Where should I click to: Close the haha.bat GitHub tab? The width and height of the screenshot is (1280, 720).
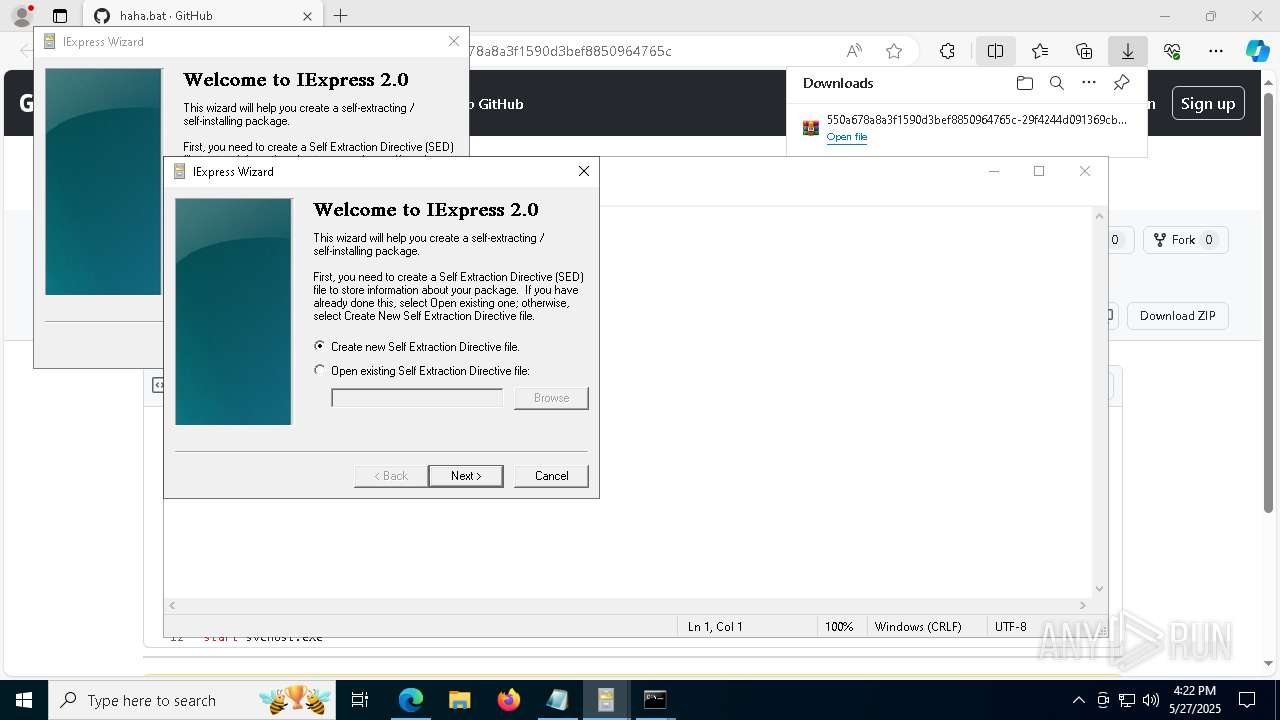coord(307,16)
